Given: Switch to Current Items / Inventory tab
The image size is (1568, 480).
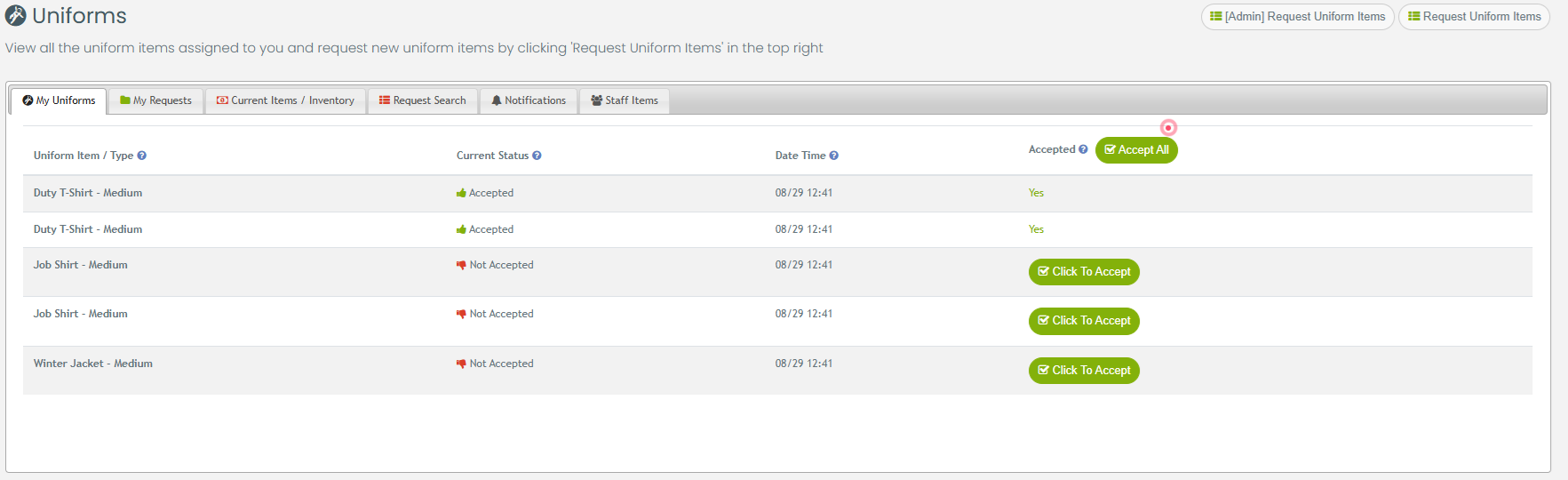Looking at the screenshot, I should point(285,100).
